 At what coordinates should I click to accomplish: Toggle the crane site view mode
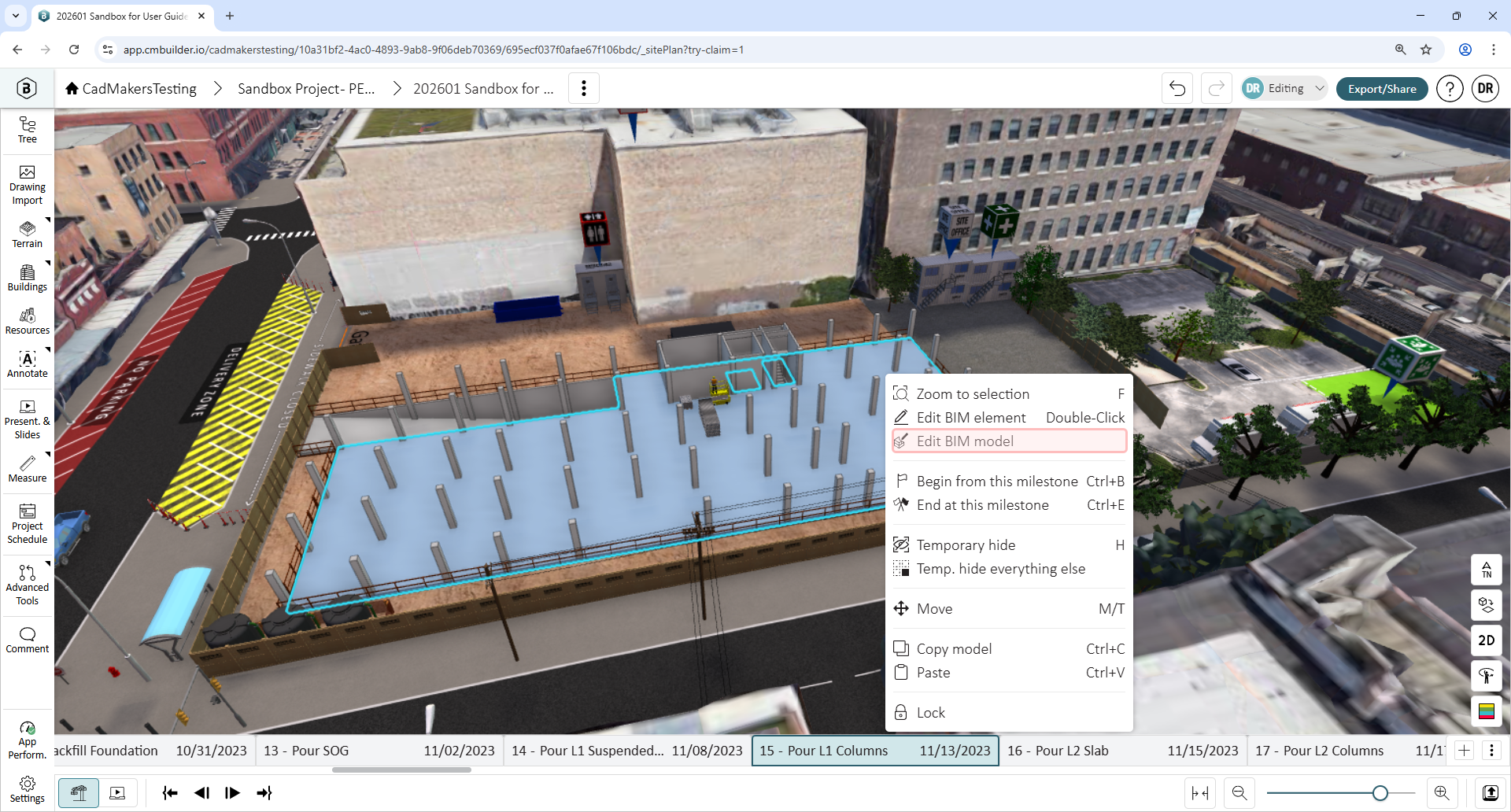(79, 793)
